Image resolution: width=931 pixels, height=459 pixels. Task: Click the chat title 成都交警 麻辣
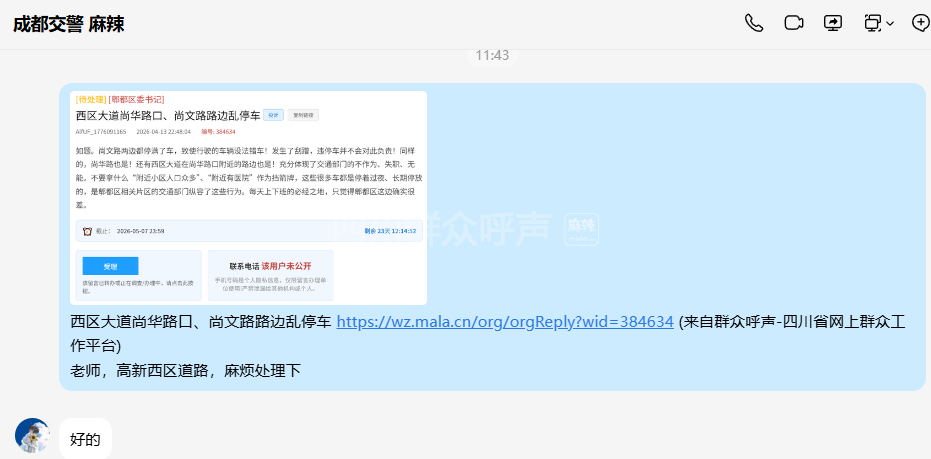pyautogui.click(x=68, y=24)
